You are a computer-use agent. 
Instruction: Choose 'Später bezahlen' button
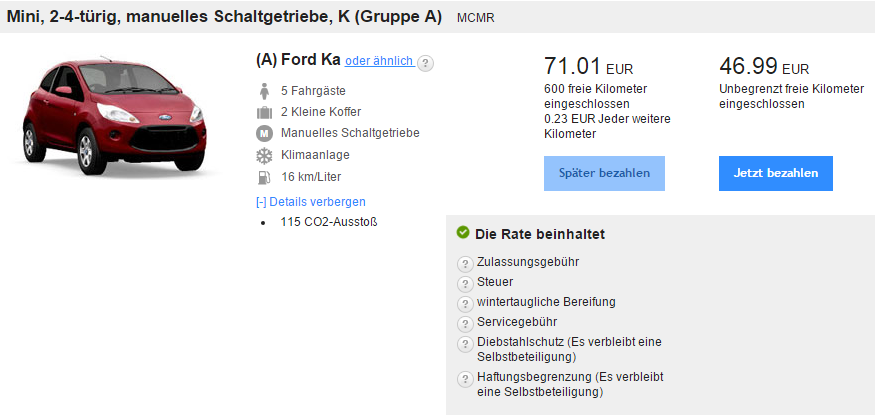point(604,173)
